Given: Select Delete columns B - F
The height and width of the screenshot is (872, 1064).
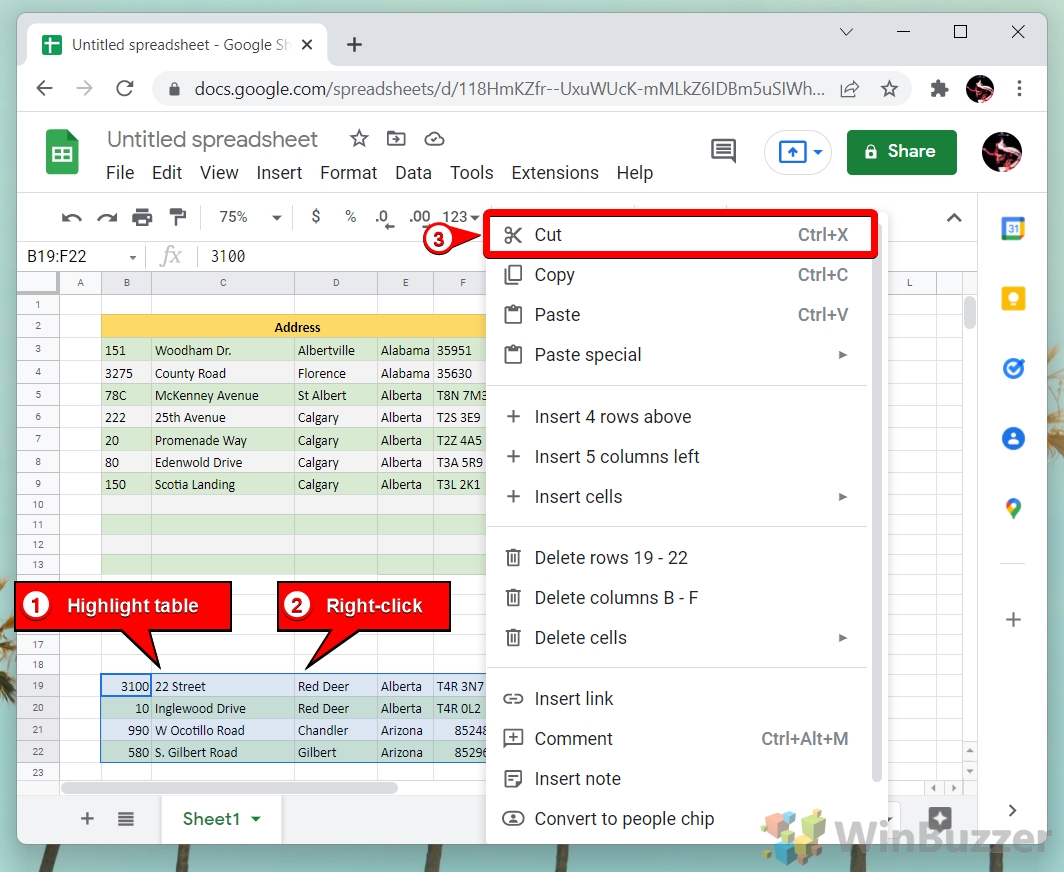Looking at the screenshot, I should (677, 598).
